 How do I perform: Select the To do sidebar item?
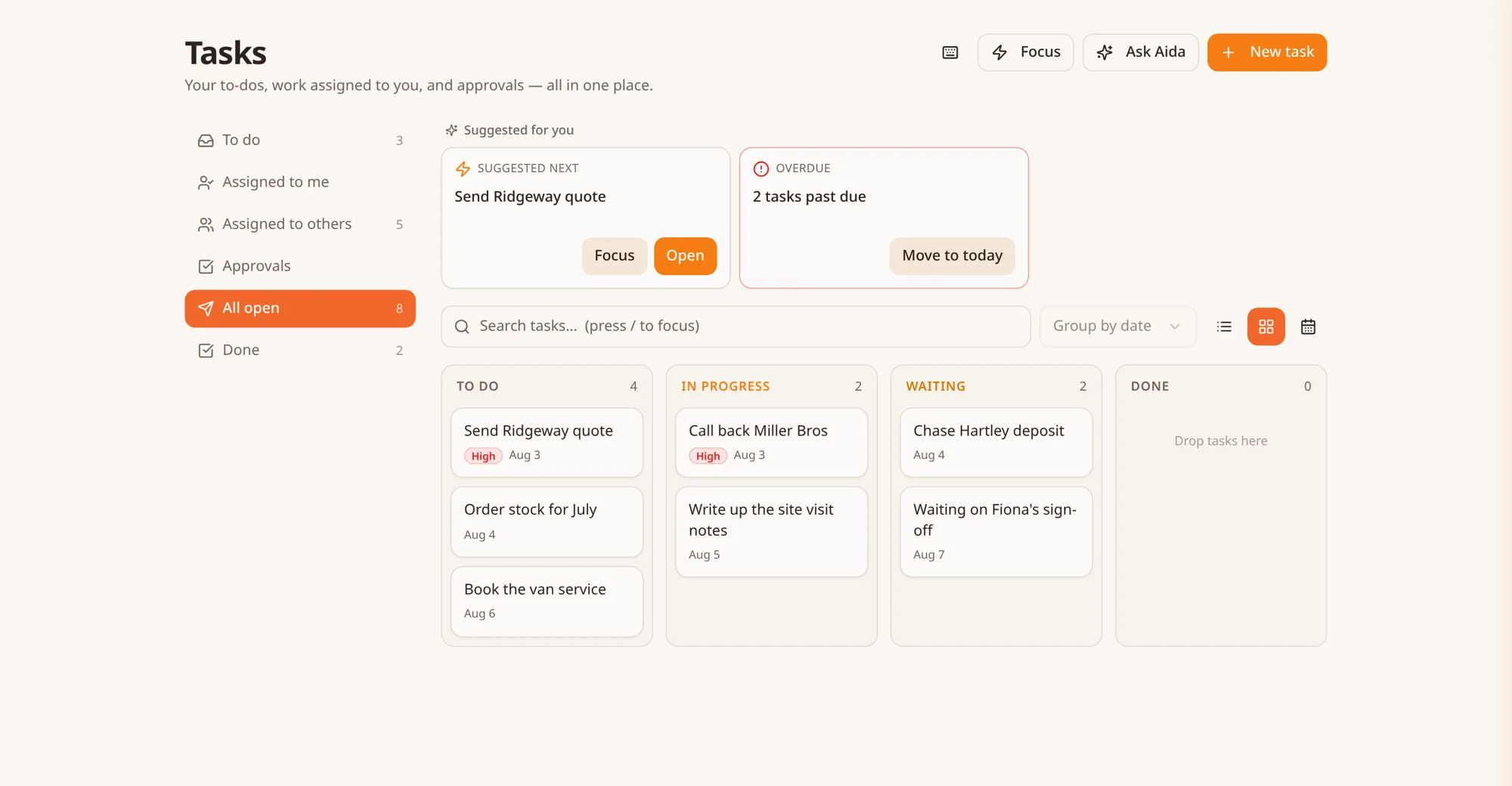click(300, 141)
